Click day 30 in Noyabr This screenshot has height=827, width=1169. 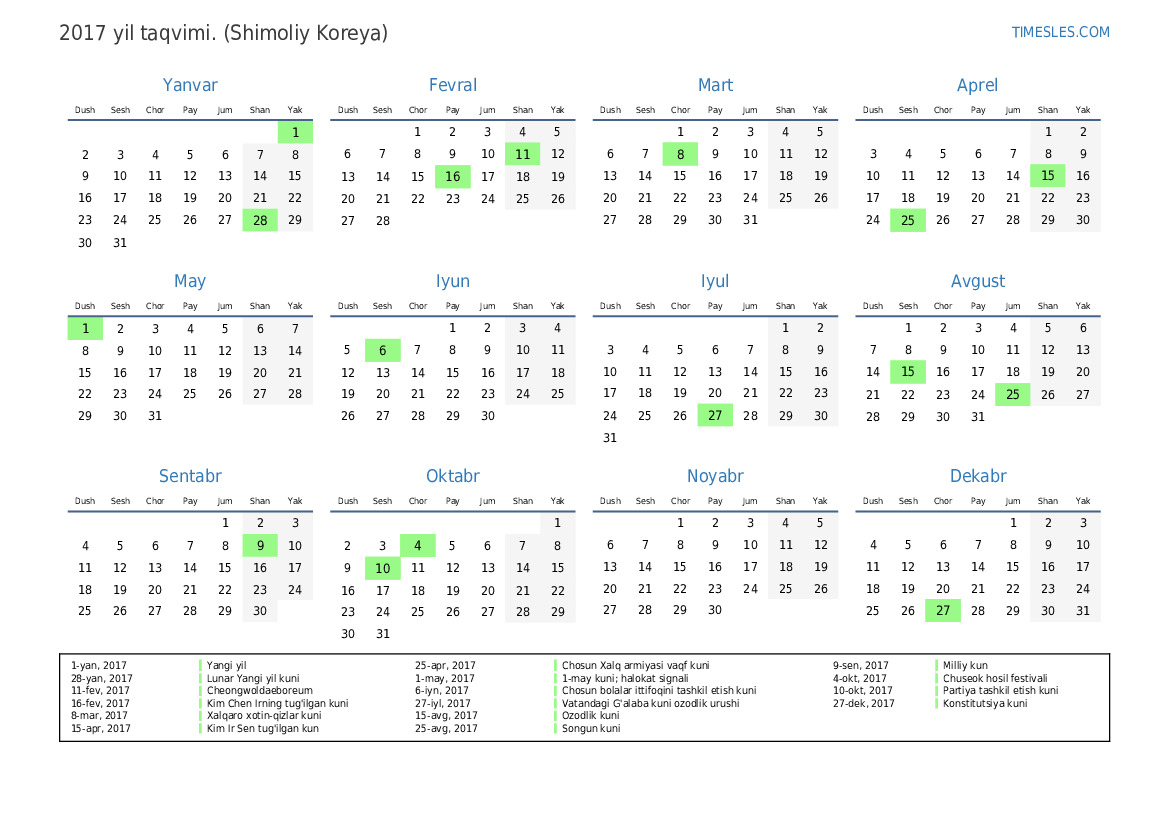click(x=715, y=610)
